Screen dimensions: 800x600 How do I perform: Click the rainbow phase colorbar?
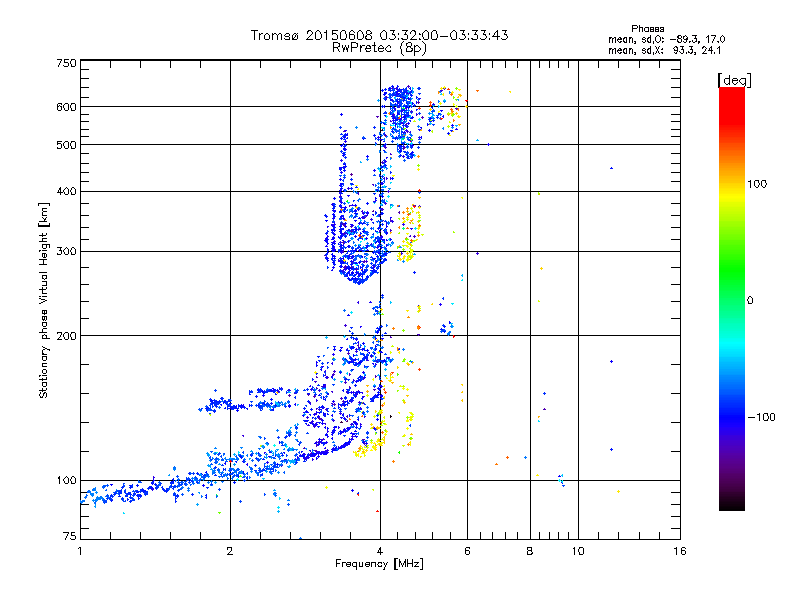click(x=732, y=298)
